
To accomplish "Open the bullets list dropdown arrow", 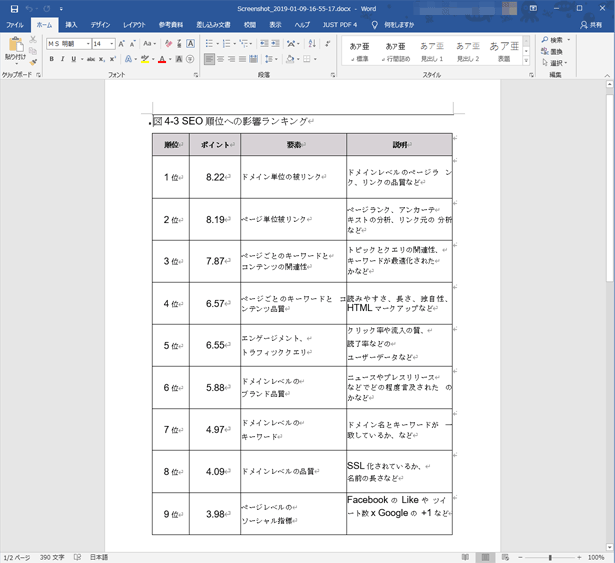I will click(x=218, y=44).
